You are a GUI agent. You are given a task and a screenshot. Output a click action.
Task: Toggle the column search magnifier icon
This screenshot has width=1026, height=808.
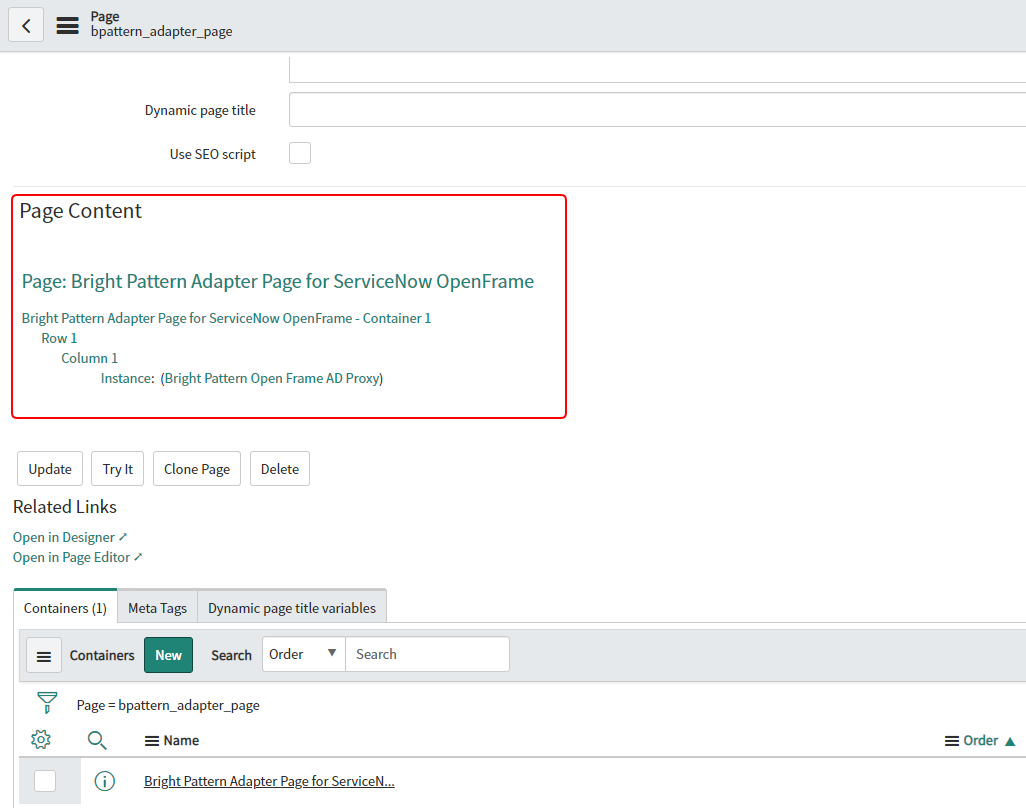point(97,740)
